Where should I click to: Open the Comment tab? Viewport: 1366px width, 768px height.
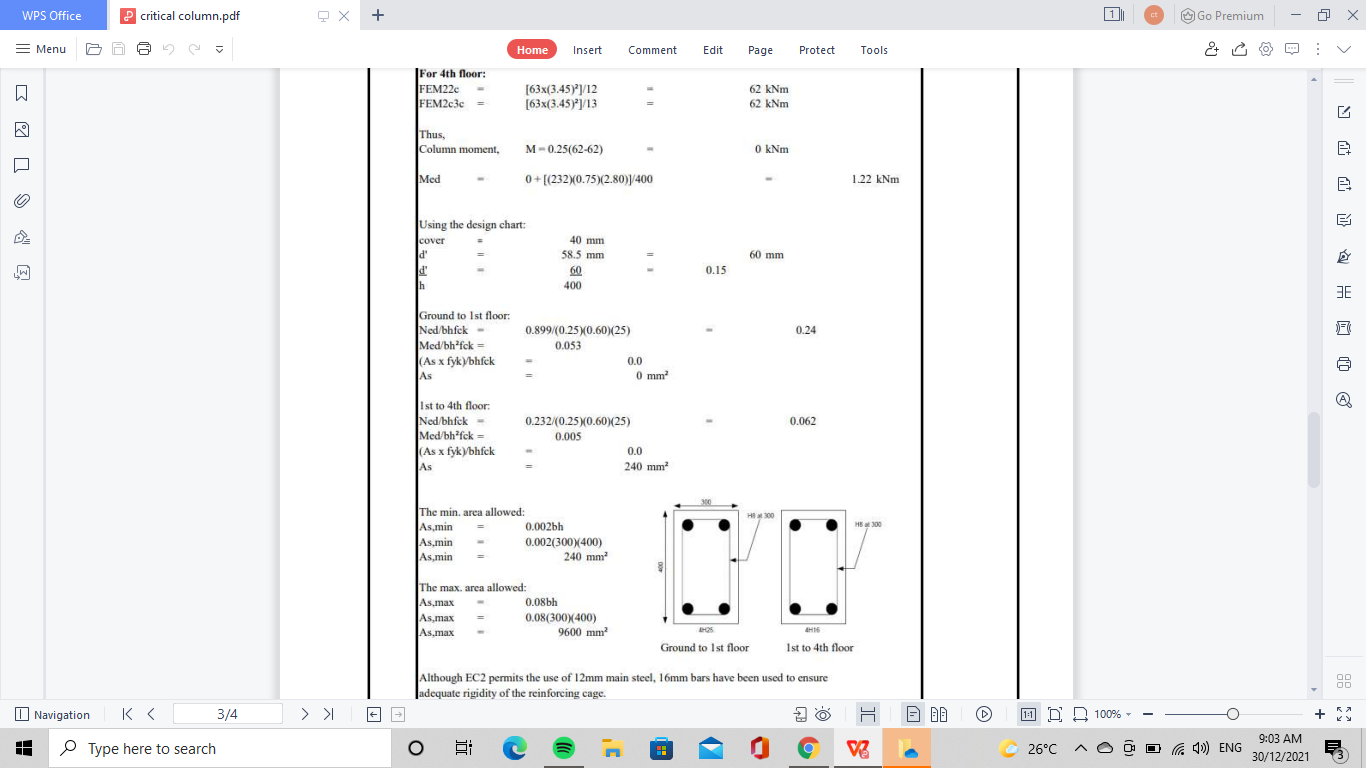coord(652,50)
